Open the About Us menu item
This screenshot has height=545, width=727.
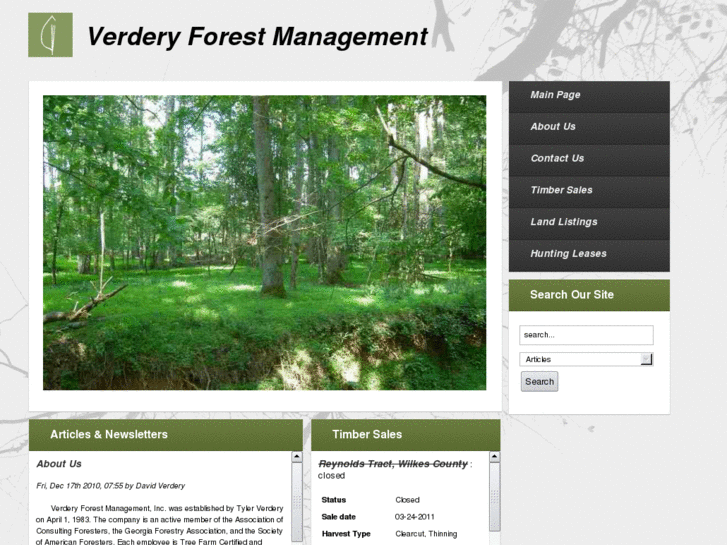[x=589, y=128]
